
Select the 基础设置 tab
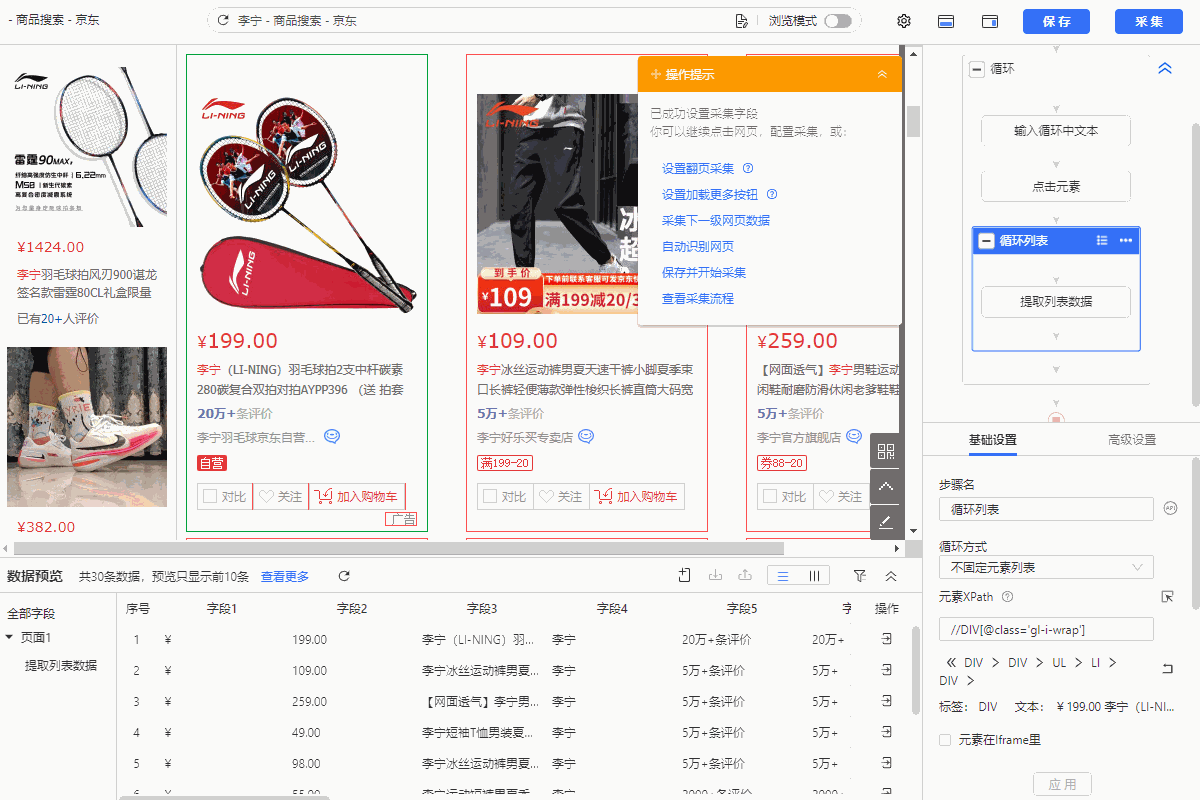(992, 440)
